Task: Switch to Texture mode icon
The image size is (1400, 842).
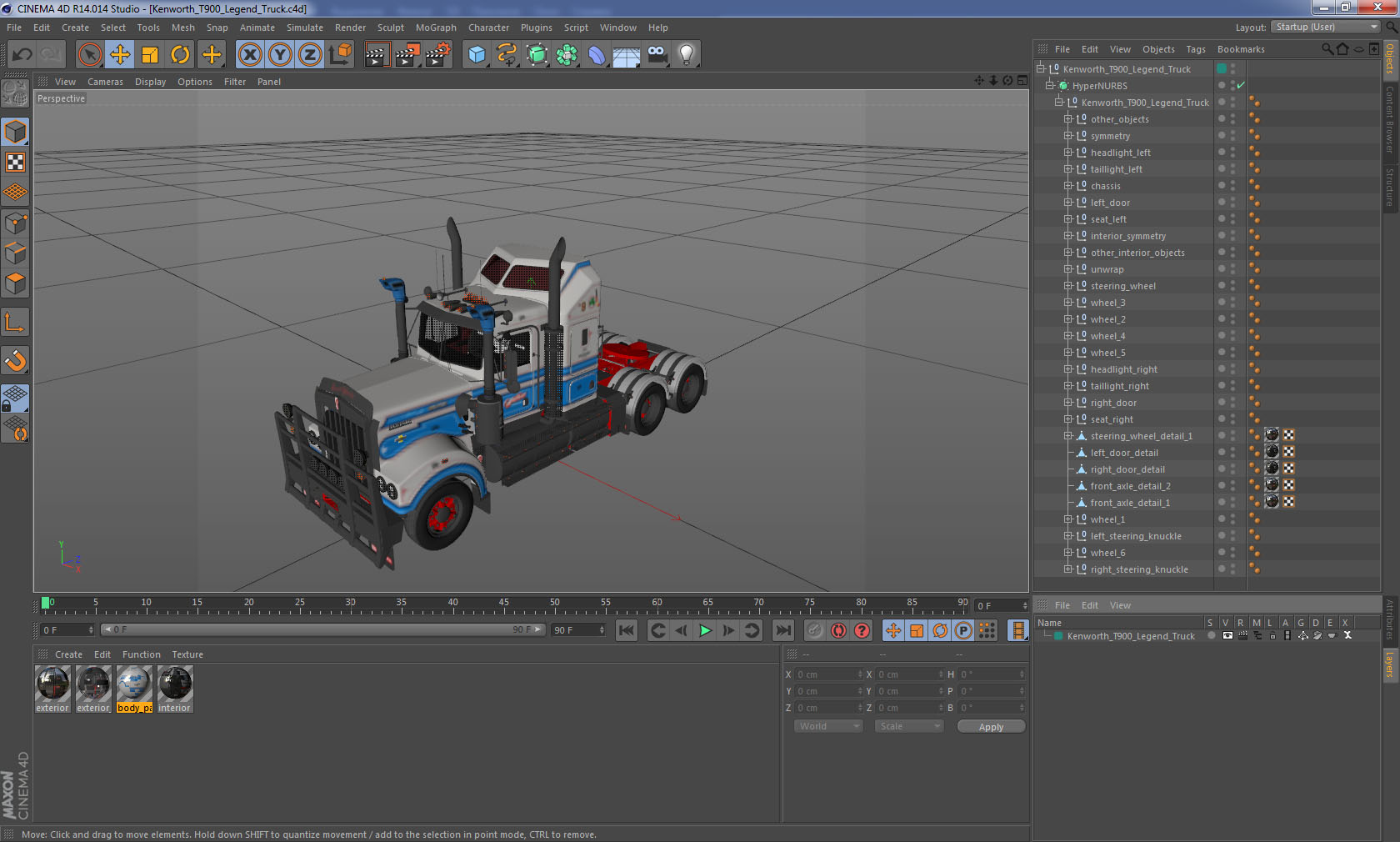Action: click(x=16, y=163)
